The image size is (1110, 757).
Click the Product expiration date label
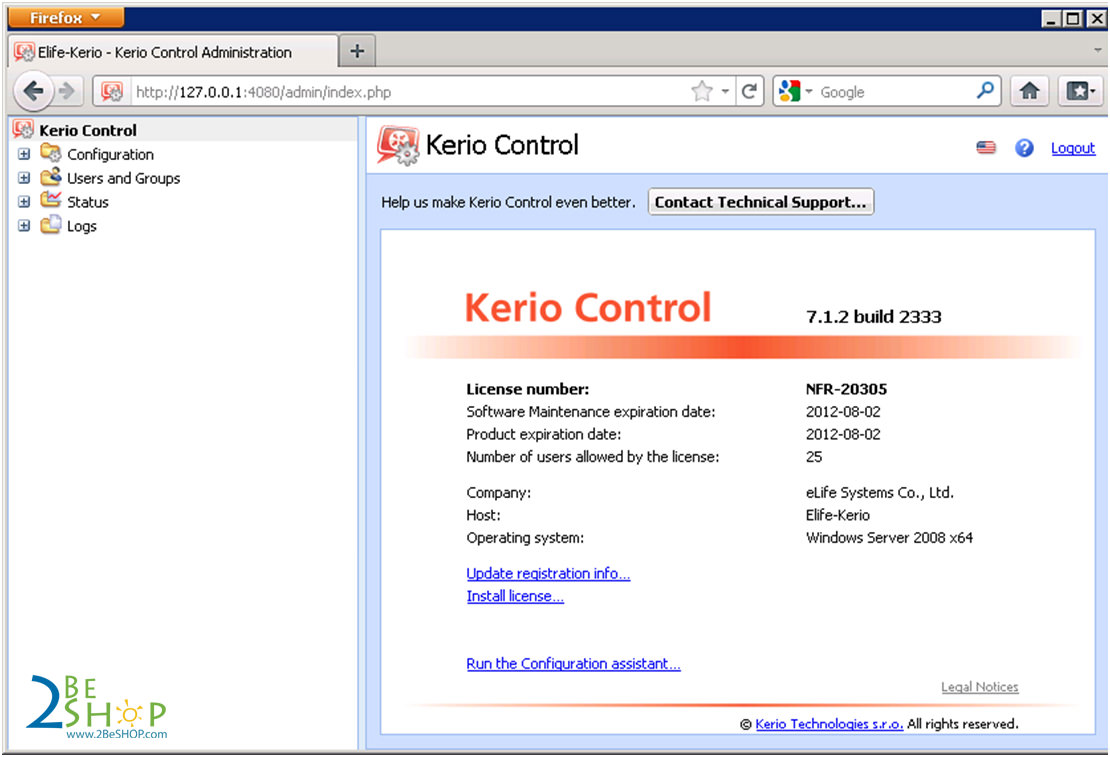[543, 434]
